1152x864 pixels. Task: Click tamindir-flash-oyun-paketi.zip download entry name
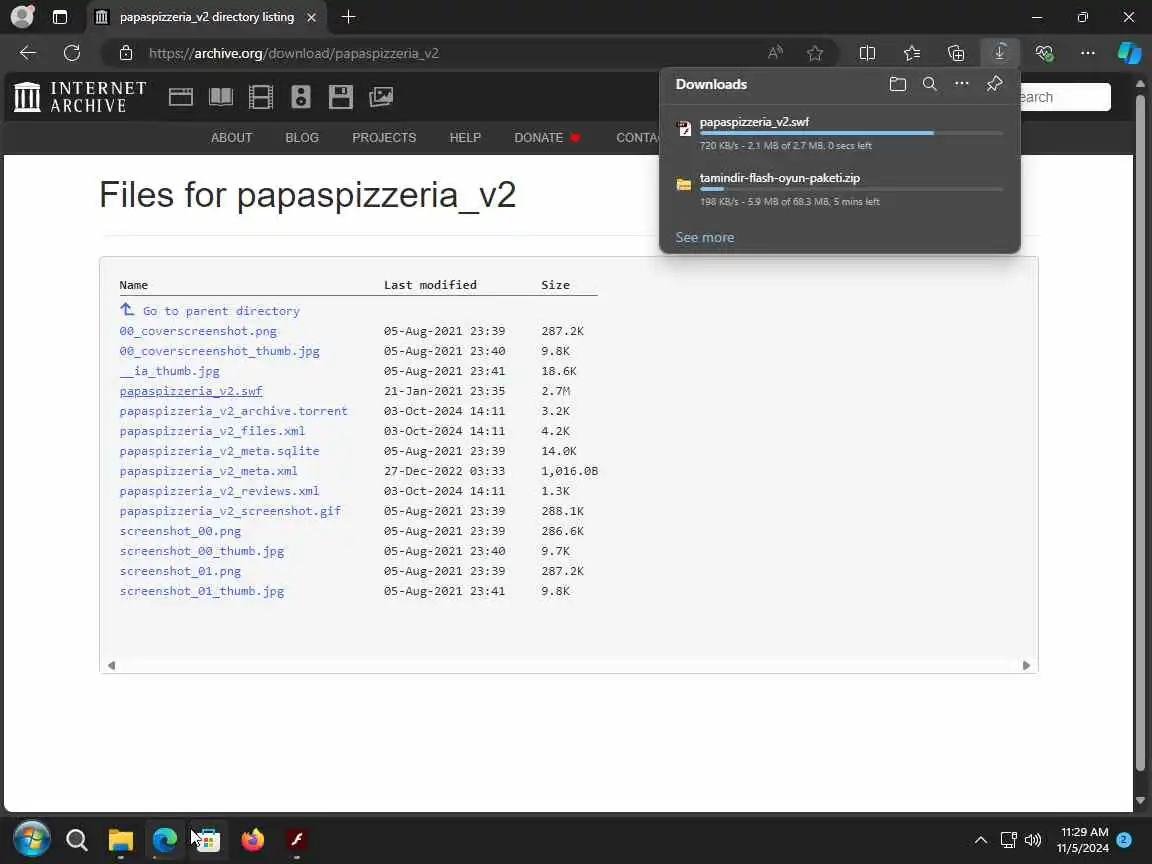pos(780,178)
